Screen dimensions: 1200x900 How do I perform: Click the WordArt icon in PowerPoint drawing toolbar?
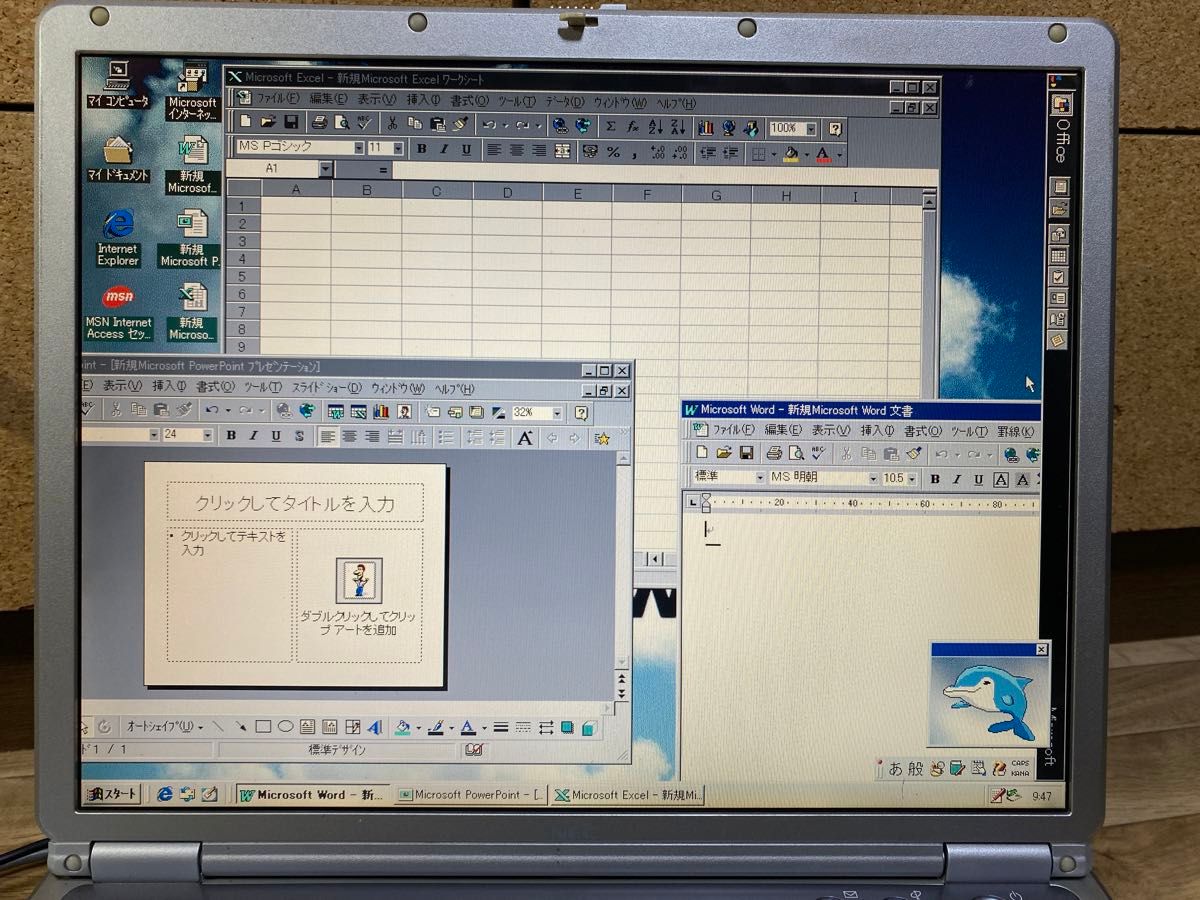click(375, 727)
